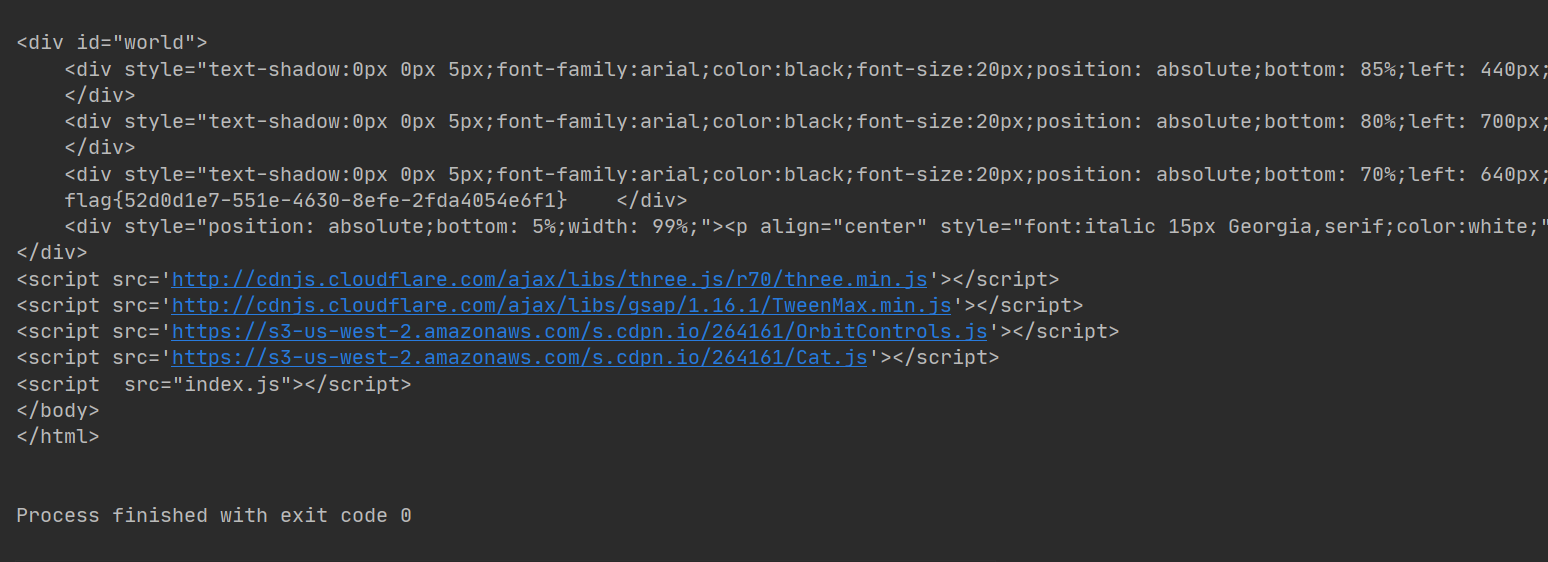Click the div line with bottom: 70%
1548x562 pixels.
(x=800, y=174)
